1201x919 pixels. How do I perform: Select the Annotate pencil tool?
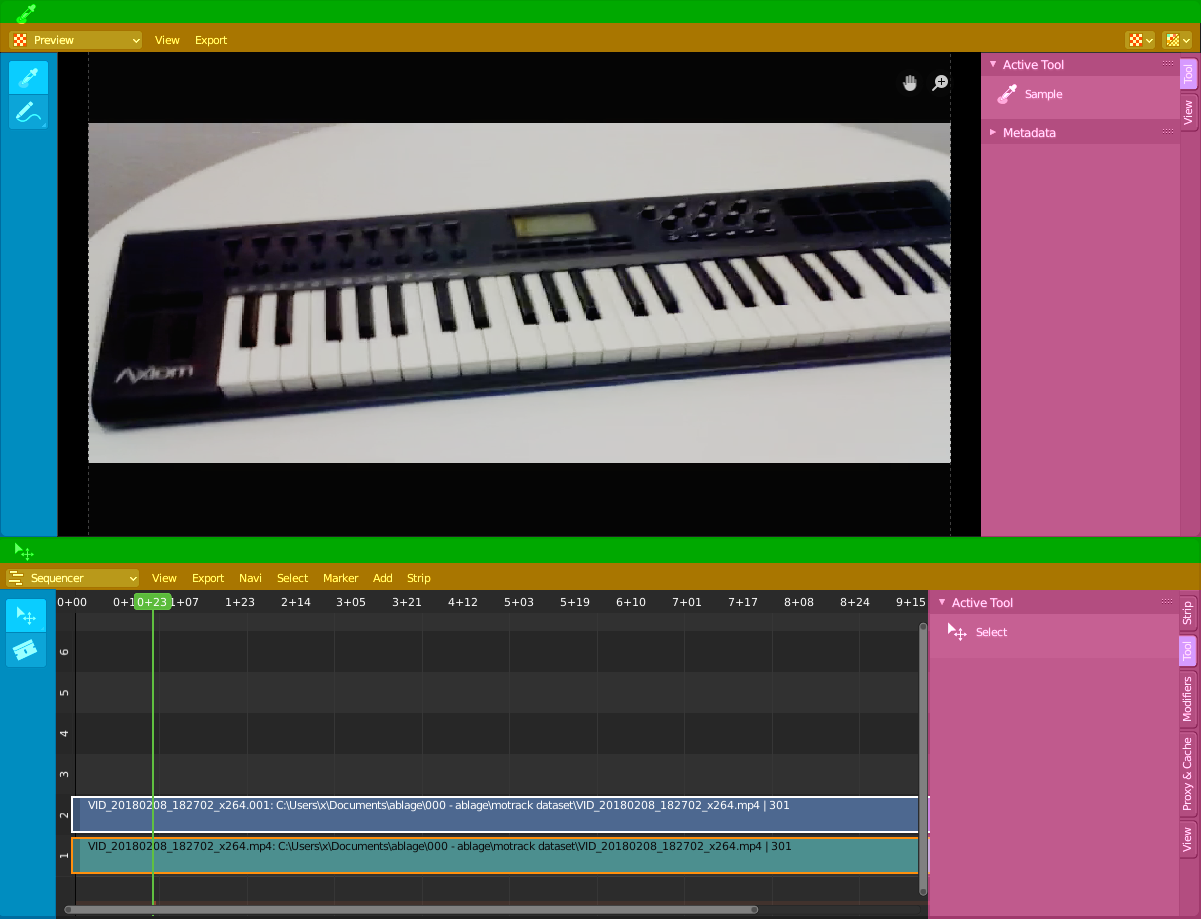(x=28, y=112)
